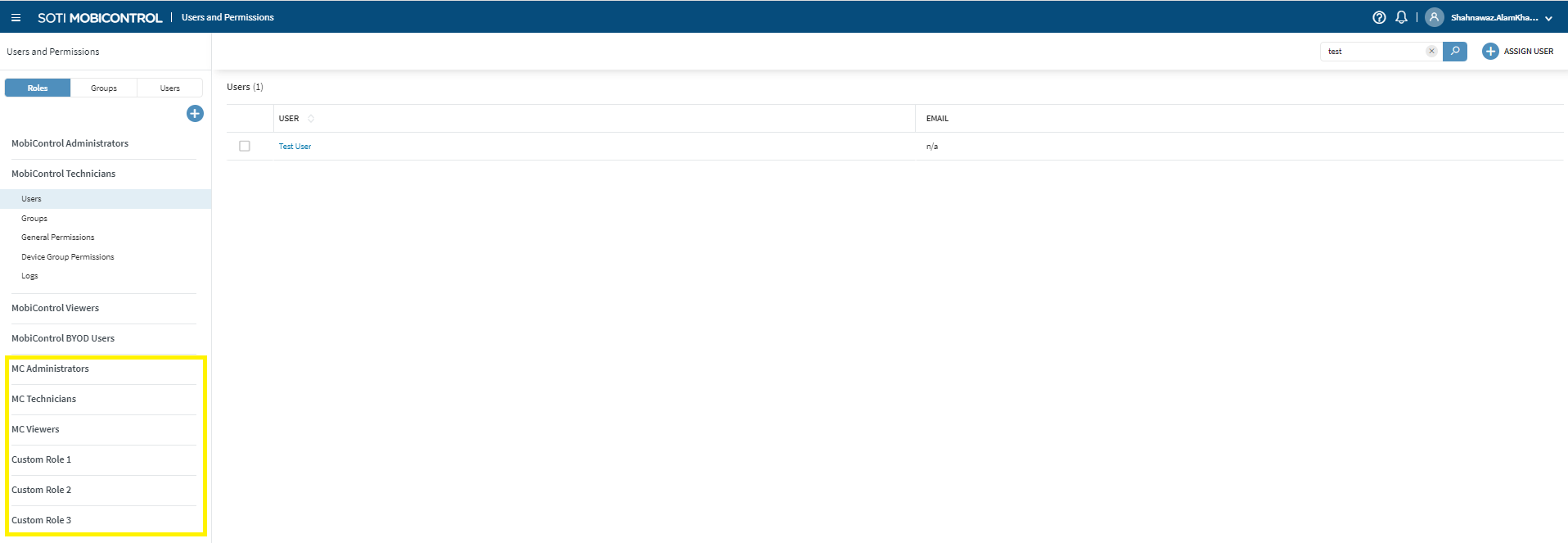The image size is (1568, 543).
Task: Open the notifications bell
Action: 1401,17
